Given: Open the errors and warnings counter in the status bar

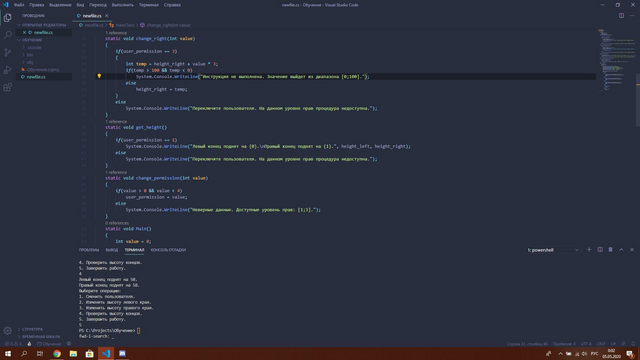Looking at the screenshot, I should 13,344.
